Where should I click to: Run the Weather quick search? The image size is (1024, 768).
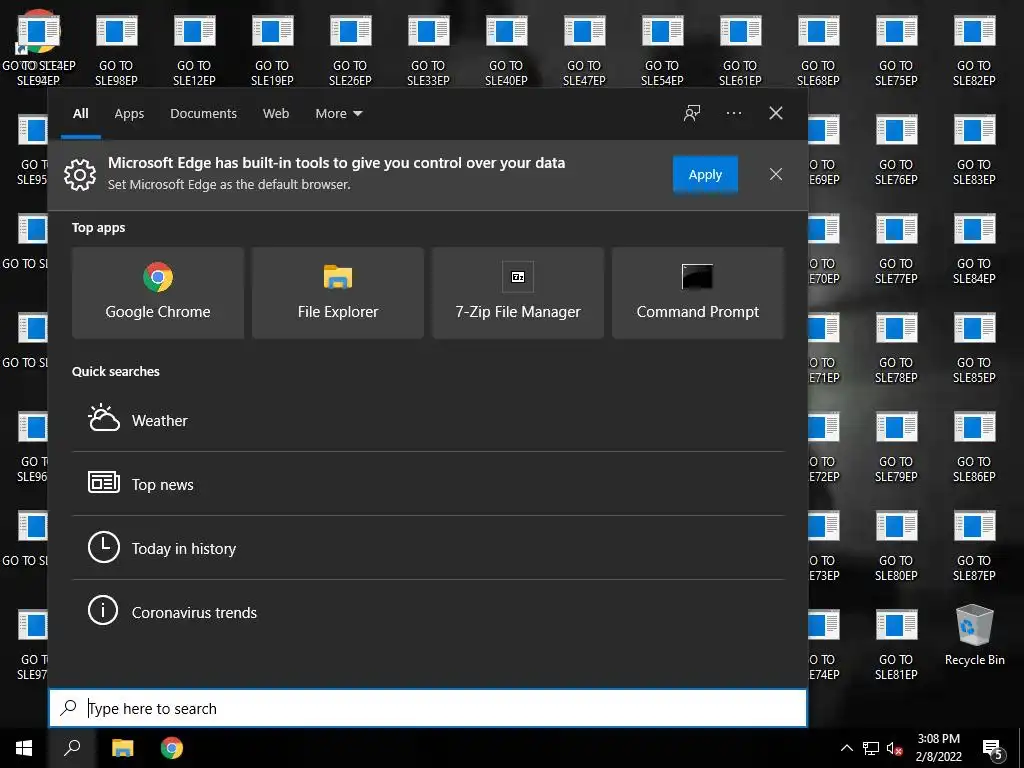[428, 420]
